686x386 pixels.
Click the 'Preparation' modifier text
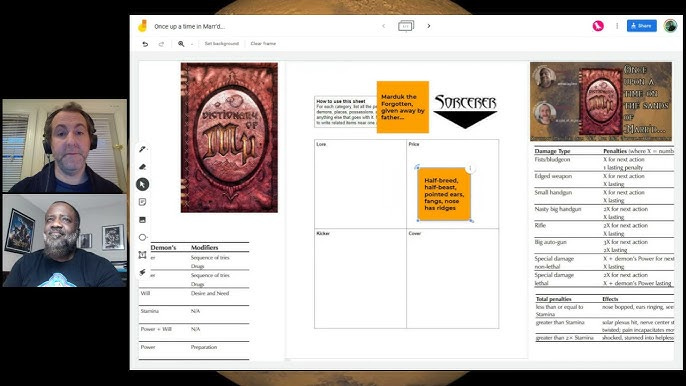[x=203, y=347]
